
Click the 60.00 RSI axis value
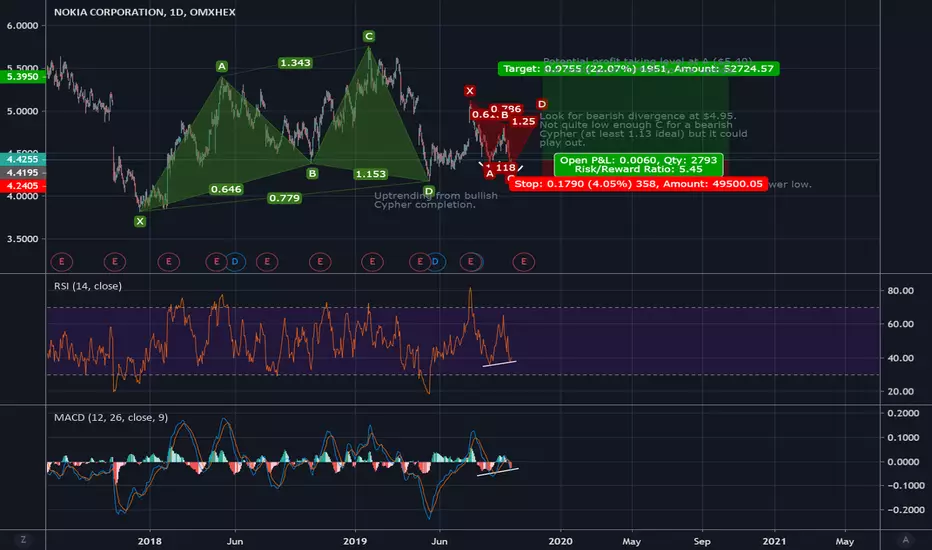pyautogui.click(x=900, y=324)
